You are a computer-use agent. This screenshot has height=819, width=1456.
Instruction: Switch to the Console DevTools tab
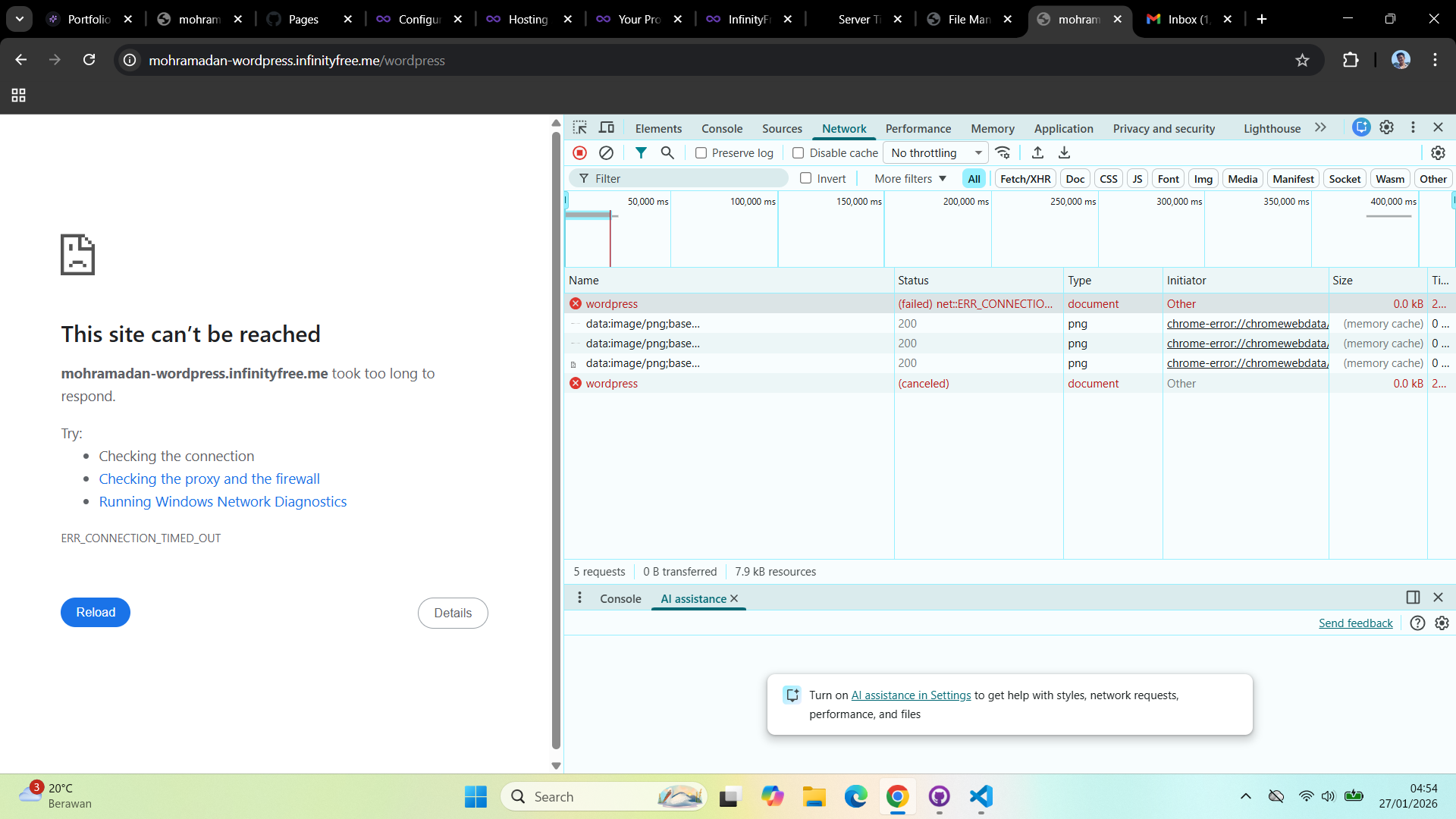721,128
